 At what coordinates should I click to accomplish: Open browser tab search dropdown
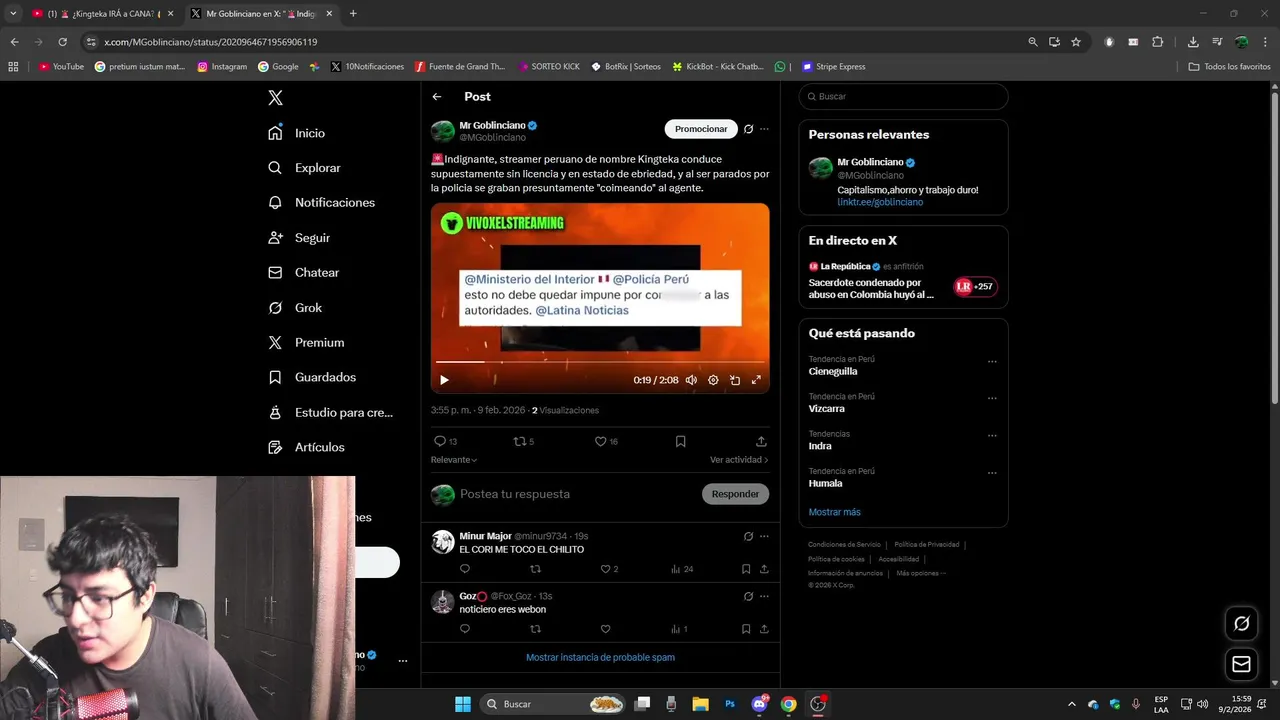coord(13,13)
